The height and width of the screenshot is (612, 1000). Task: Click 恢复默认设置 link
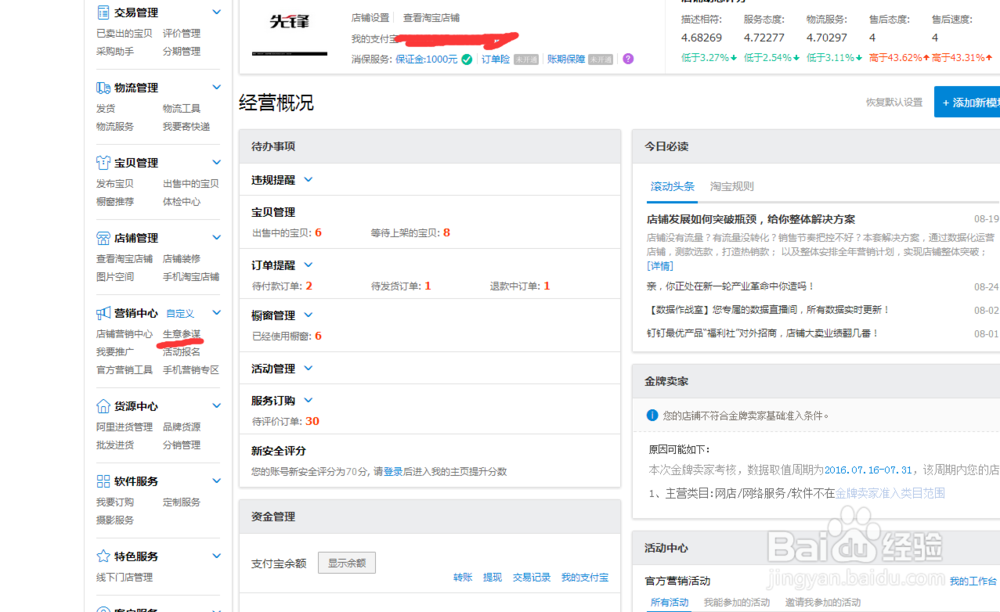[x=894, y=103]
